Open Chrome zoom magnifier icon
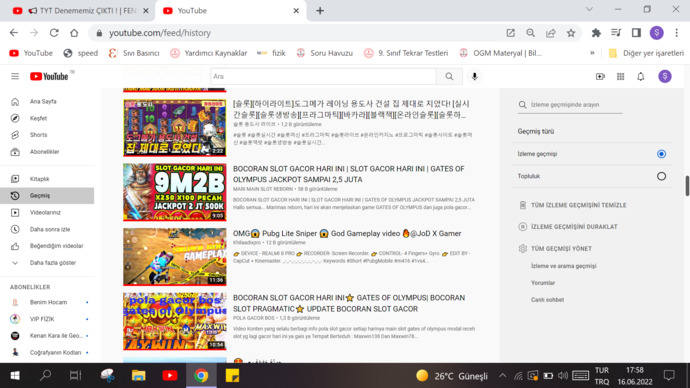The width and height of the screenshot is (690, 388). point(531,33)
